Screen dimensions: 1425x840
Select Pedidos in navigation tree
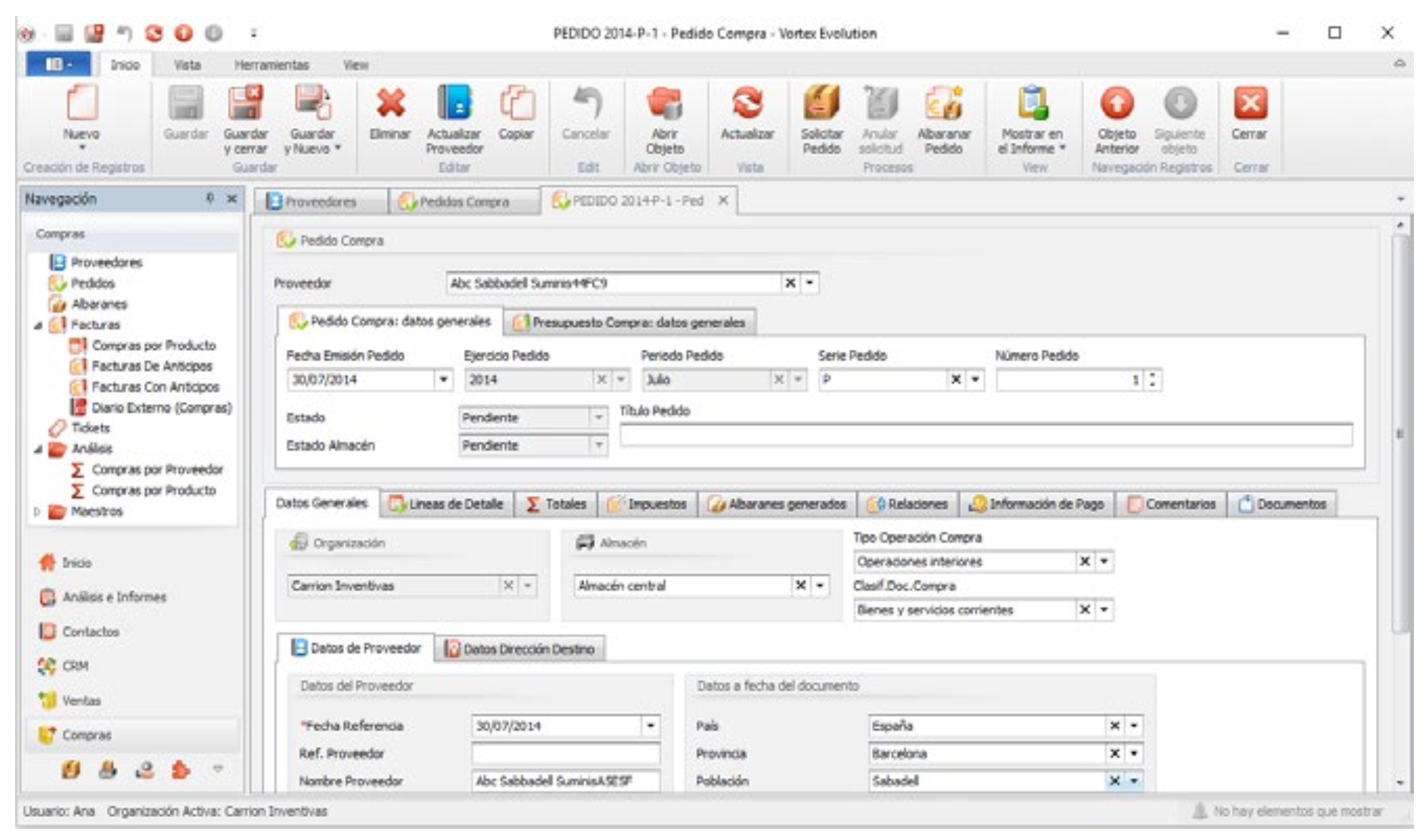coord(93,283)
